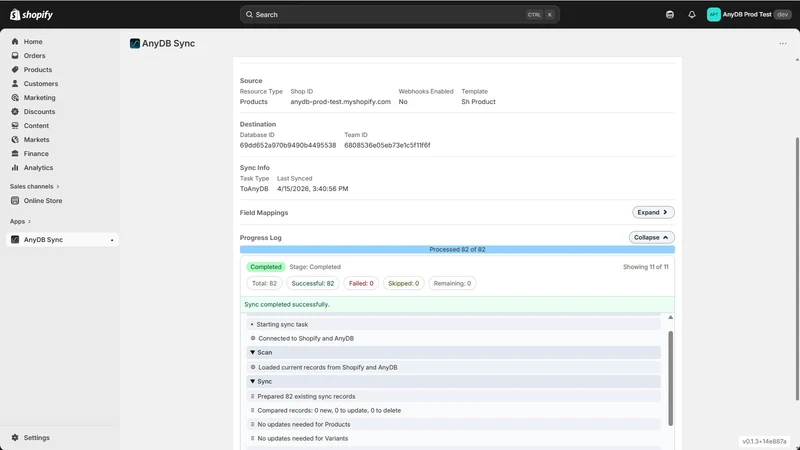Expand Sales channels section
Screen dimensions: 800x450
[35, 186]
